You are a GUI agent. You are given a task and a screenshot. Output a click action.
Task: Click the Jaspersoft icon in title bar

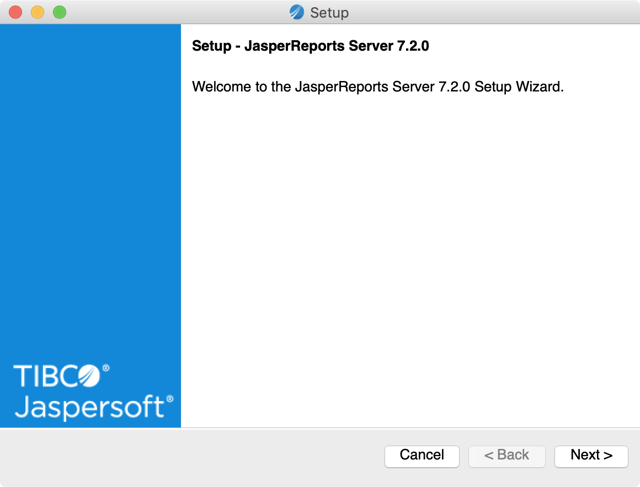pyautogui.click(x=297, y=12)
